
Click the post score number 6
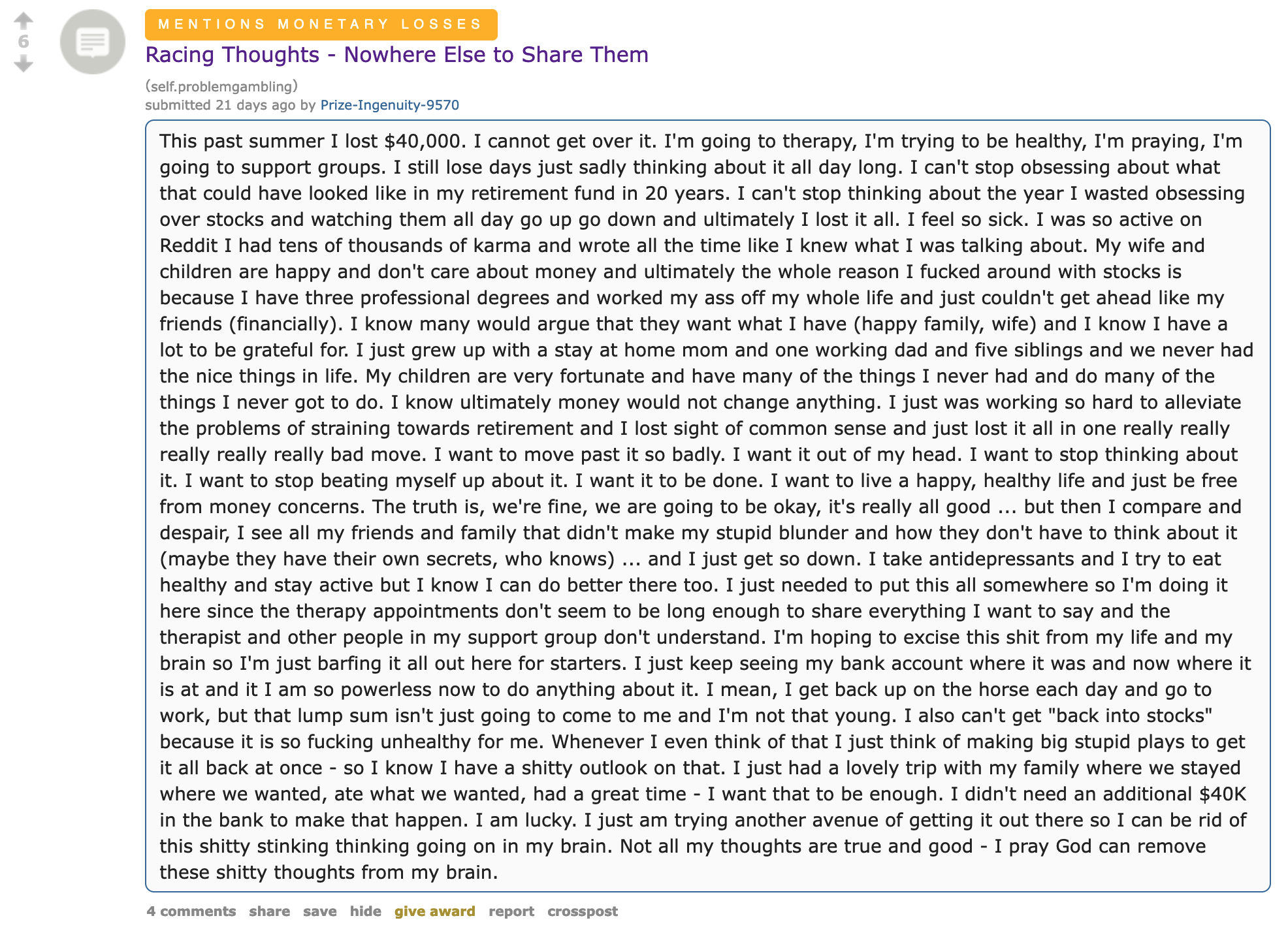point(24,42)
